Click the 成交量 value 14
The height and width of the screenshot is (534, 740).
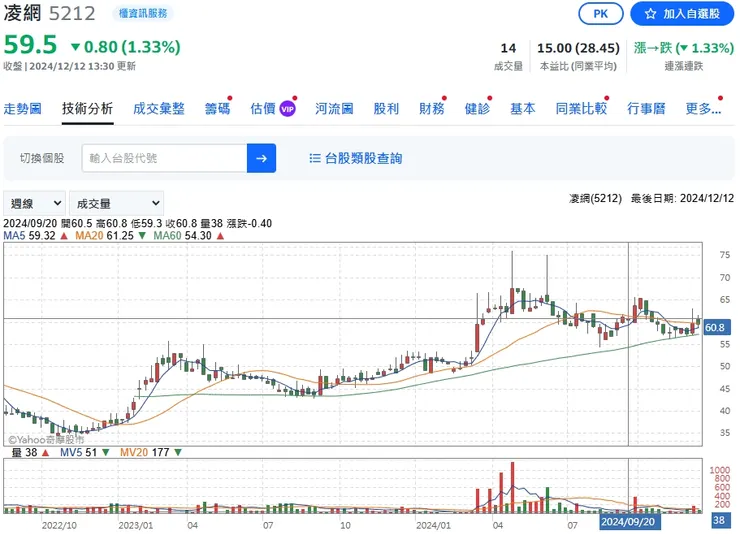click(x=508, y=48)
